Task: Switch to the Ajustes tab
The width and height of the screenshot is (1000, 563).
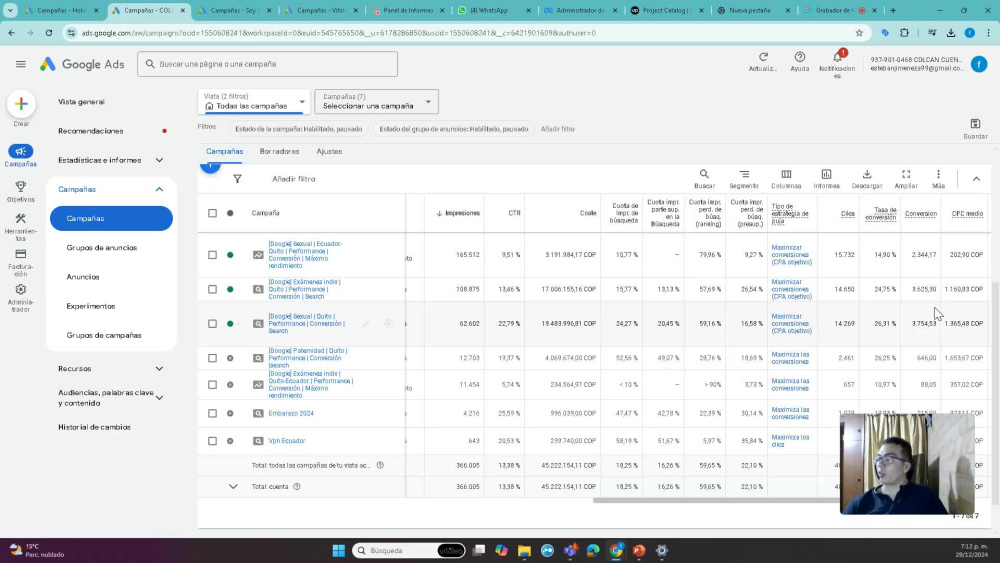Action: click(x=329, y=151)
